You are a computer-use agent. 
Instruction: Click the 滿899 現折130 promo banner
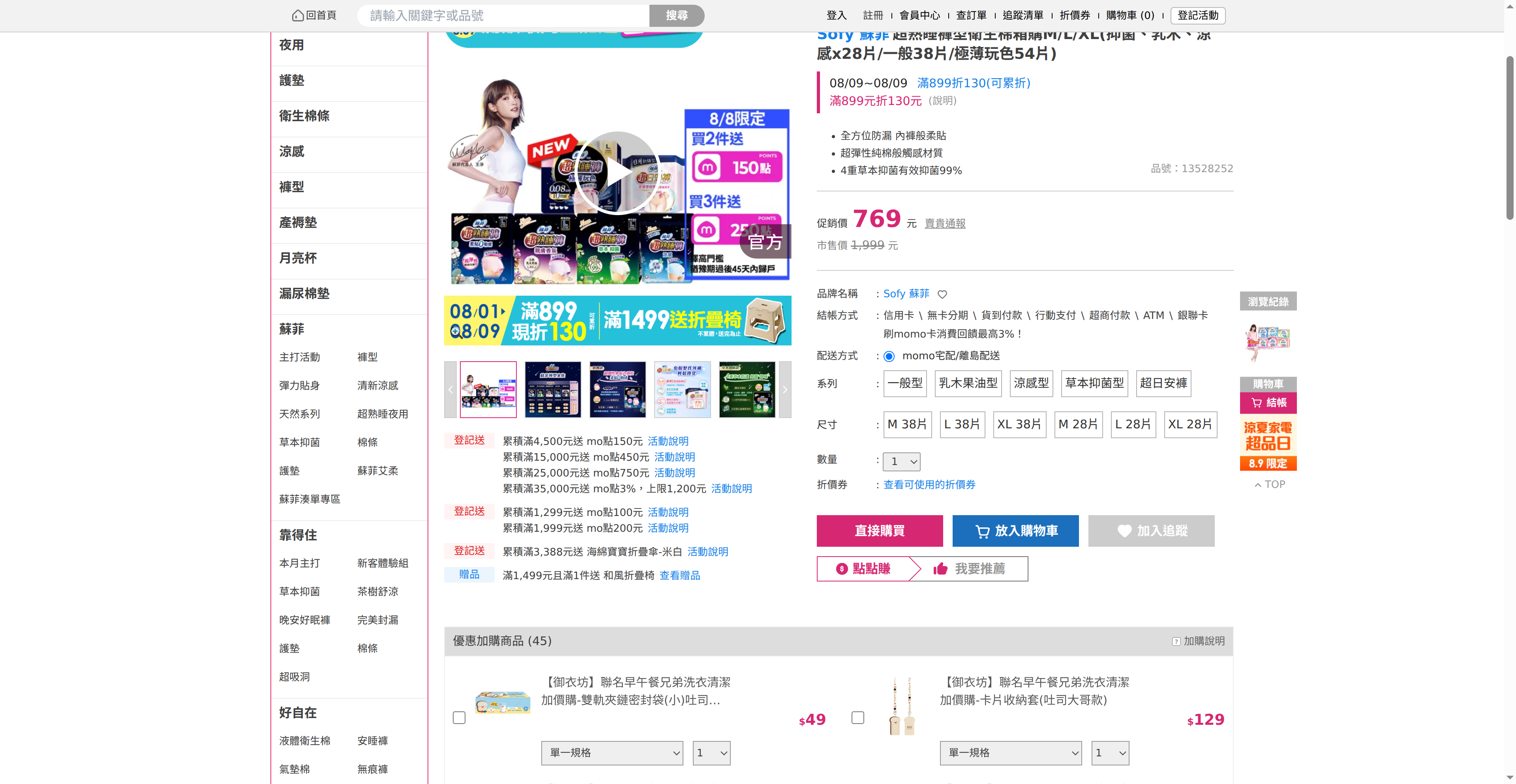pos(617,321)
